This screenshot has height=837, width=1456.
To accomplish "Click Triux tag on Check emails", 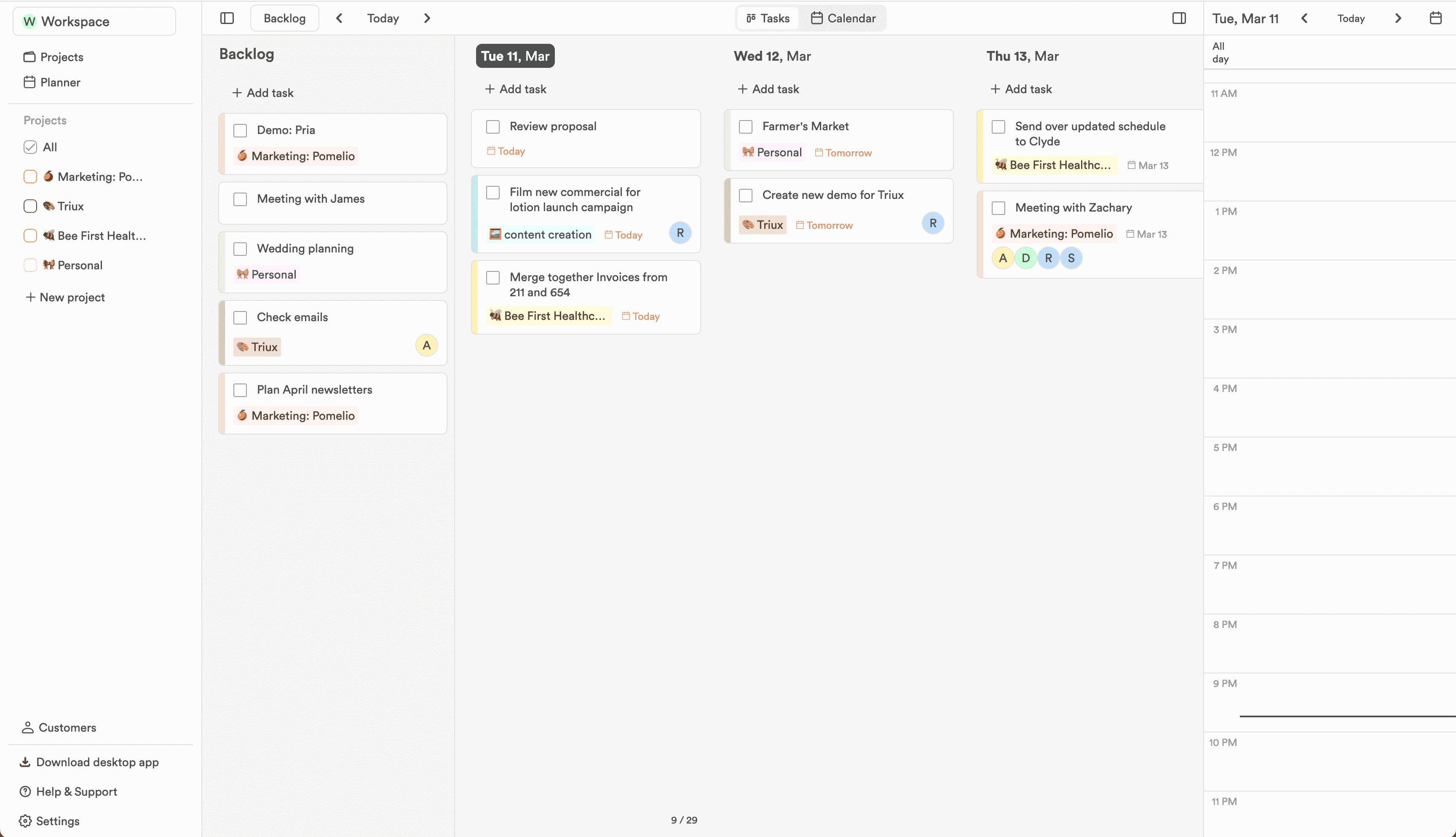I will tap(257, 346).
